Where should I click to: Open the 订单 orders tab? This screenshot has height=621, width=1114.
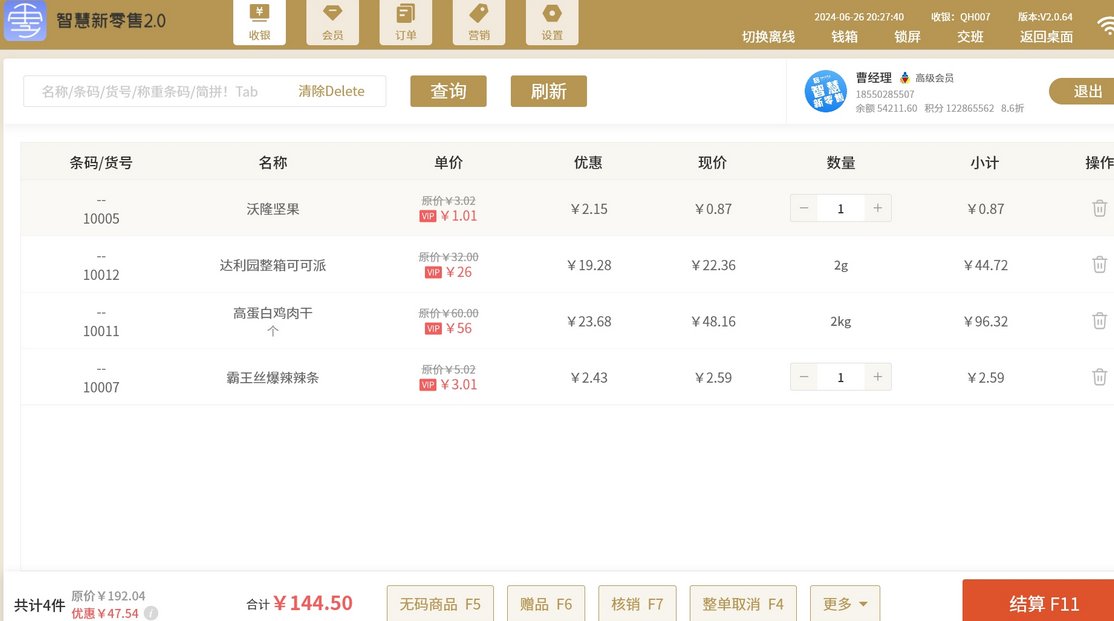(x=406, y=23)
